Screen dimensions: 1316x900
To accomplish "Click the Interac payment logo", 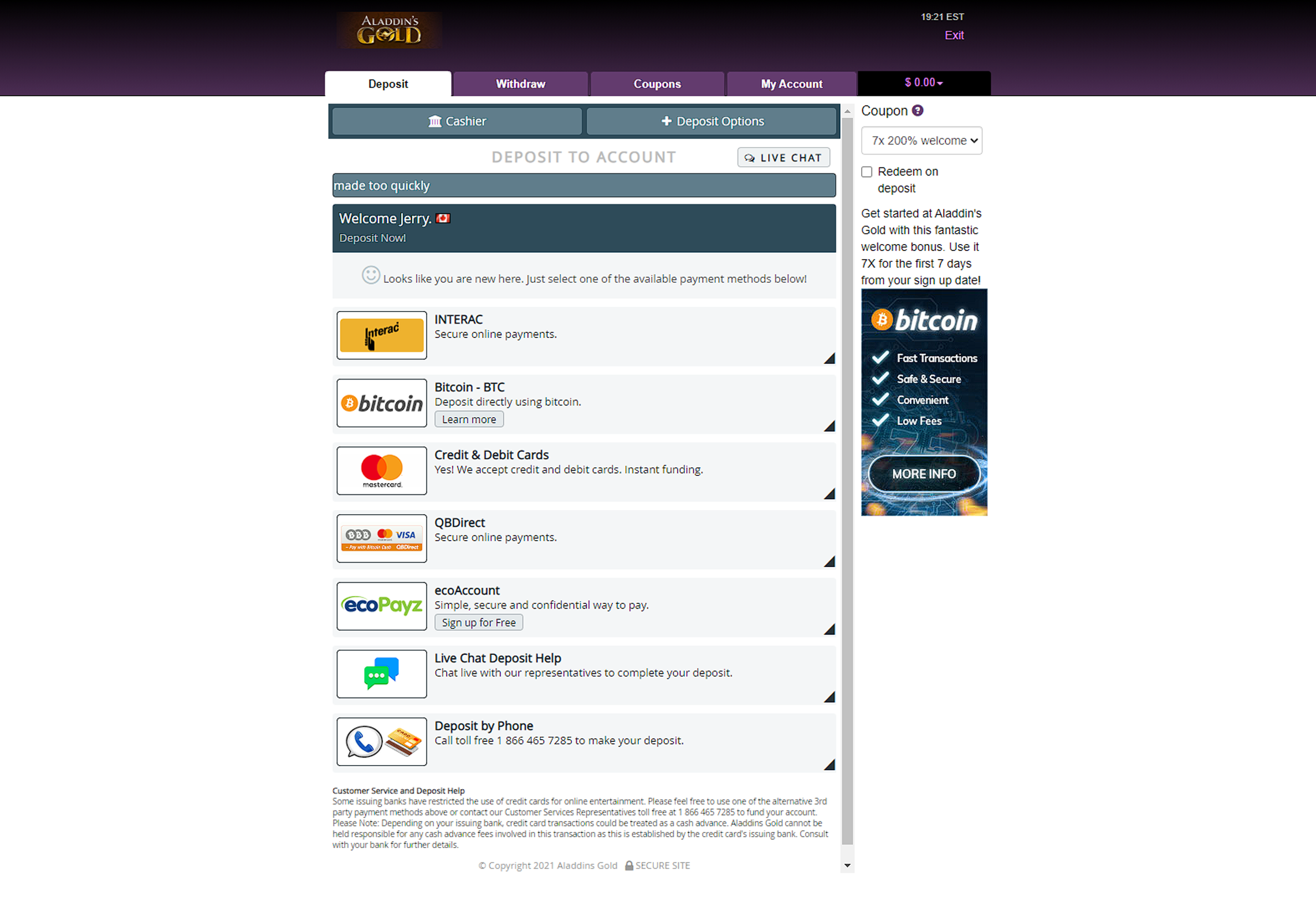I will pyautogui.click(x=382, y=335).
